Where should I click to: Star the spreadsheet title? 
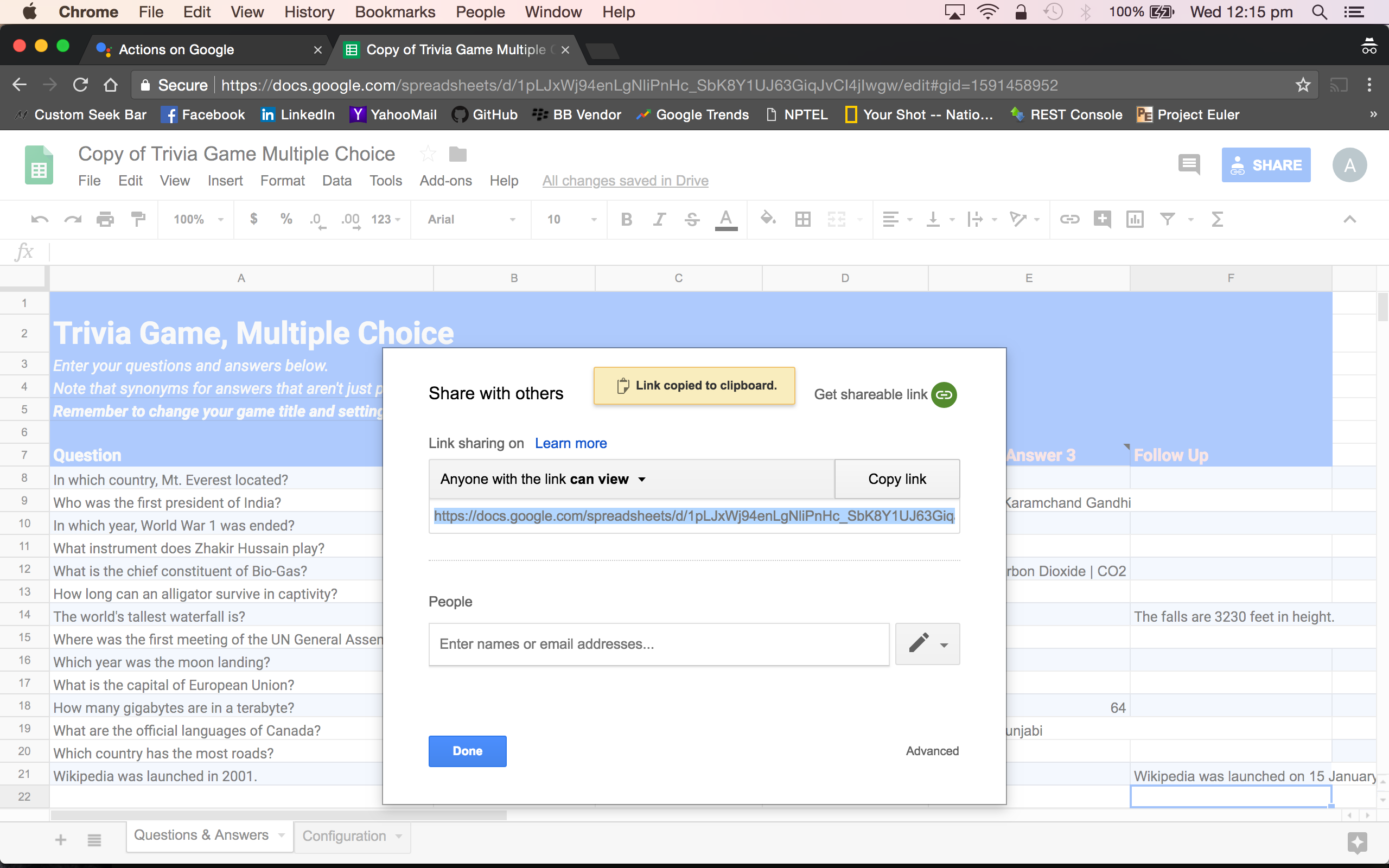click(x=428, y=154)
